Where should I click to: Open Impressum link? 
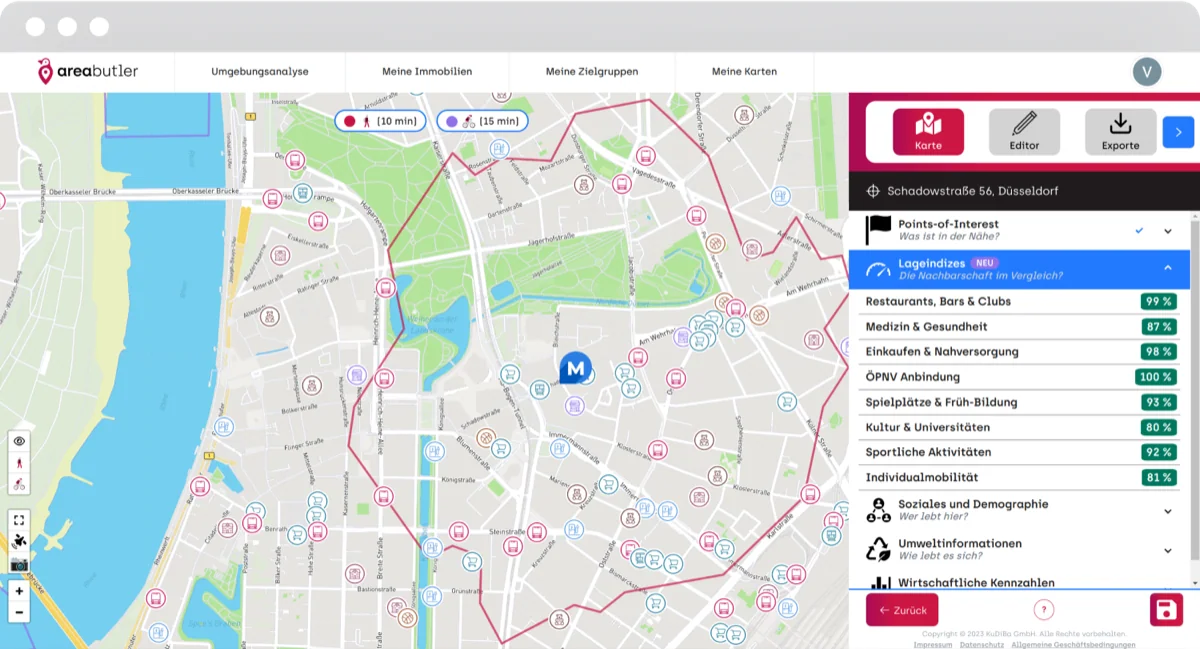point(933,644)
